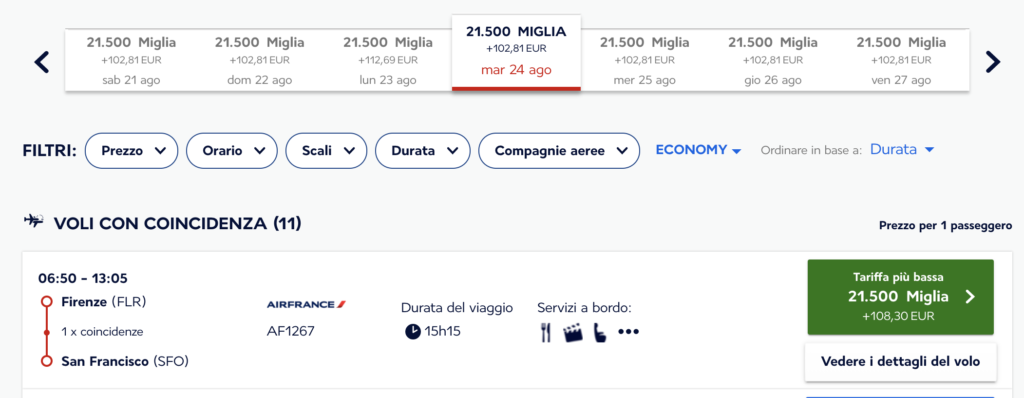Advance to next dates with right arrow
Screen dimensions: 1024x398
coord(992,62)
